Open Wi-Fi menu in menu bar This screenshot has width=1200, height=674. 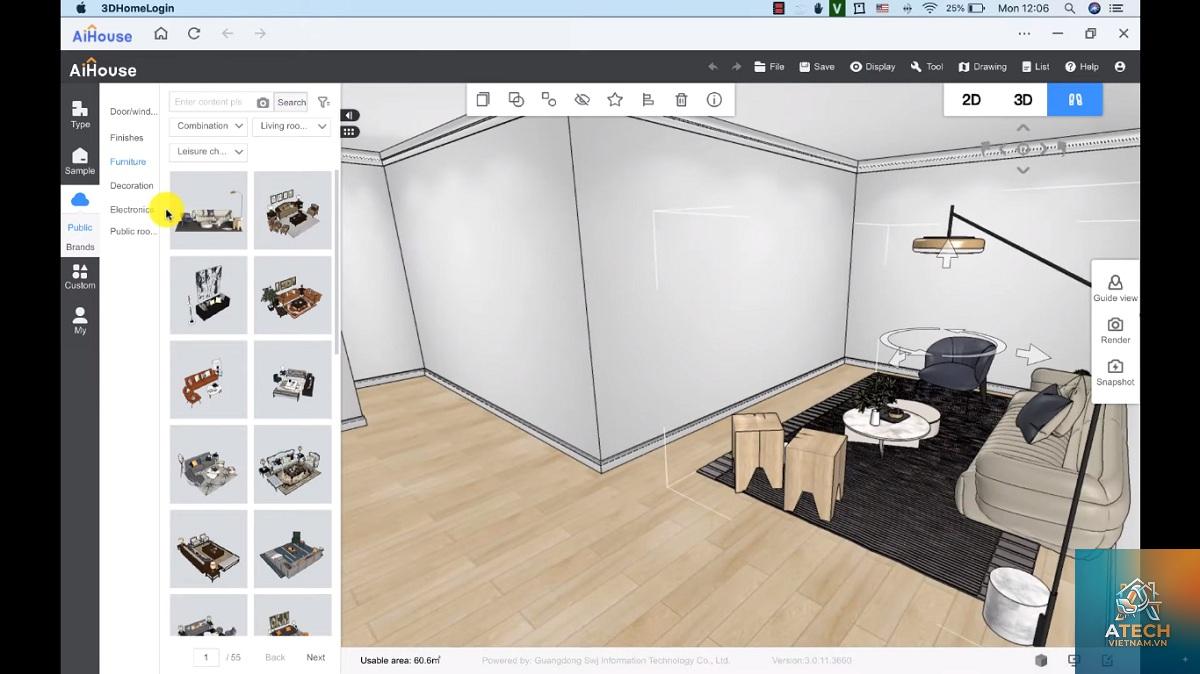(930, 8)
